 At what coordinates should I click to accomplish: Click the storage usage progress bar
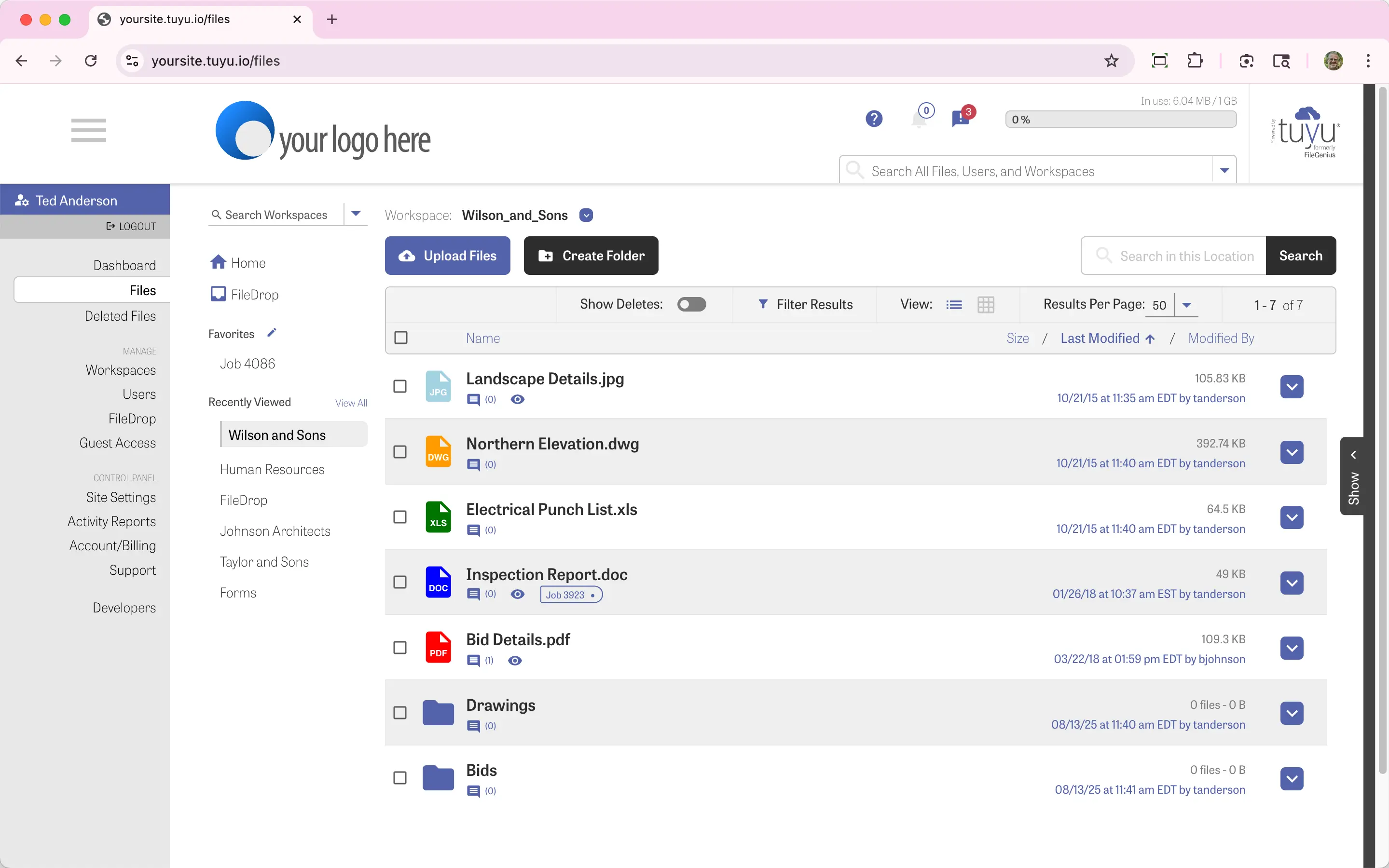tap(1120, 119)
